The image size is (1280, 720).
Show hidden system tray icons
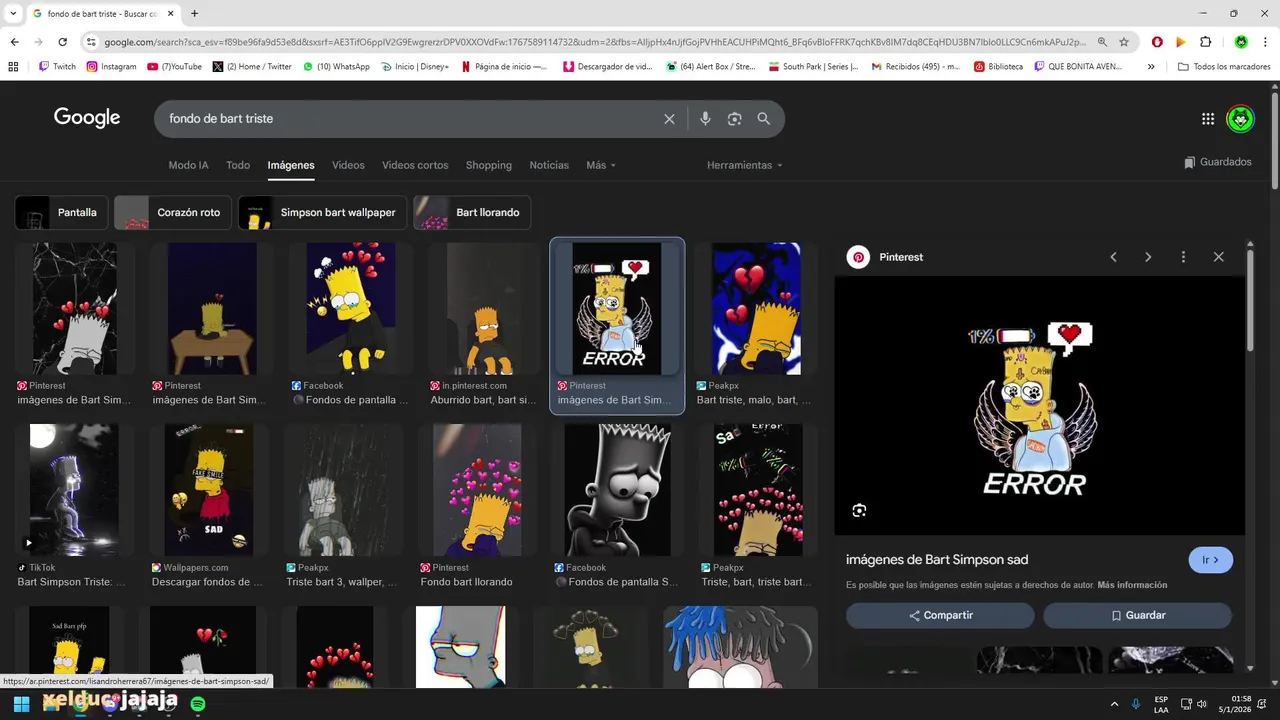tap(1113, 704)
